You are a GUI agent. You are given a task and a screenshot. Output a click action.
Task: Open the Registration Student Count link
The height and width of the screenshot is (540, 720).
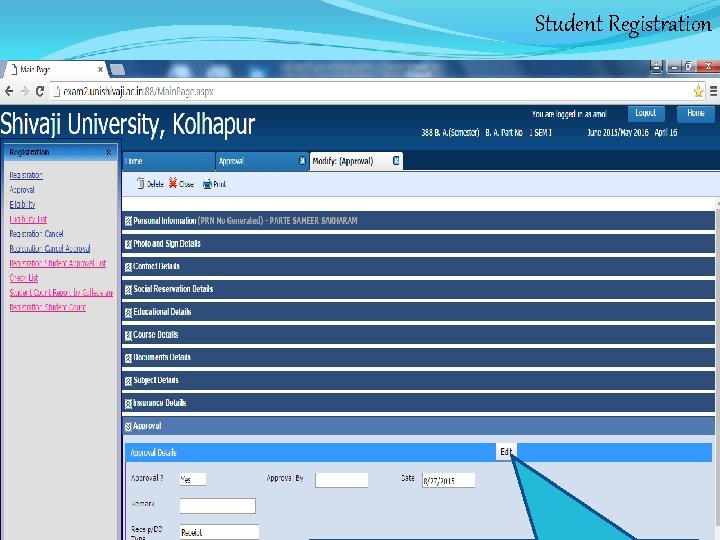pyautogui.click(x=48, y=307)
